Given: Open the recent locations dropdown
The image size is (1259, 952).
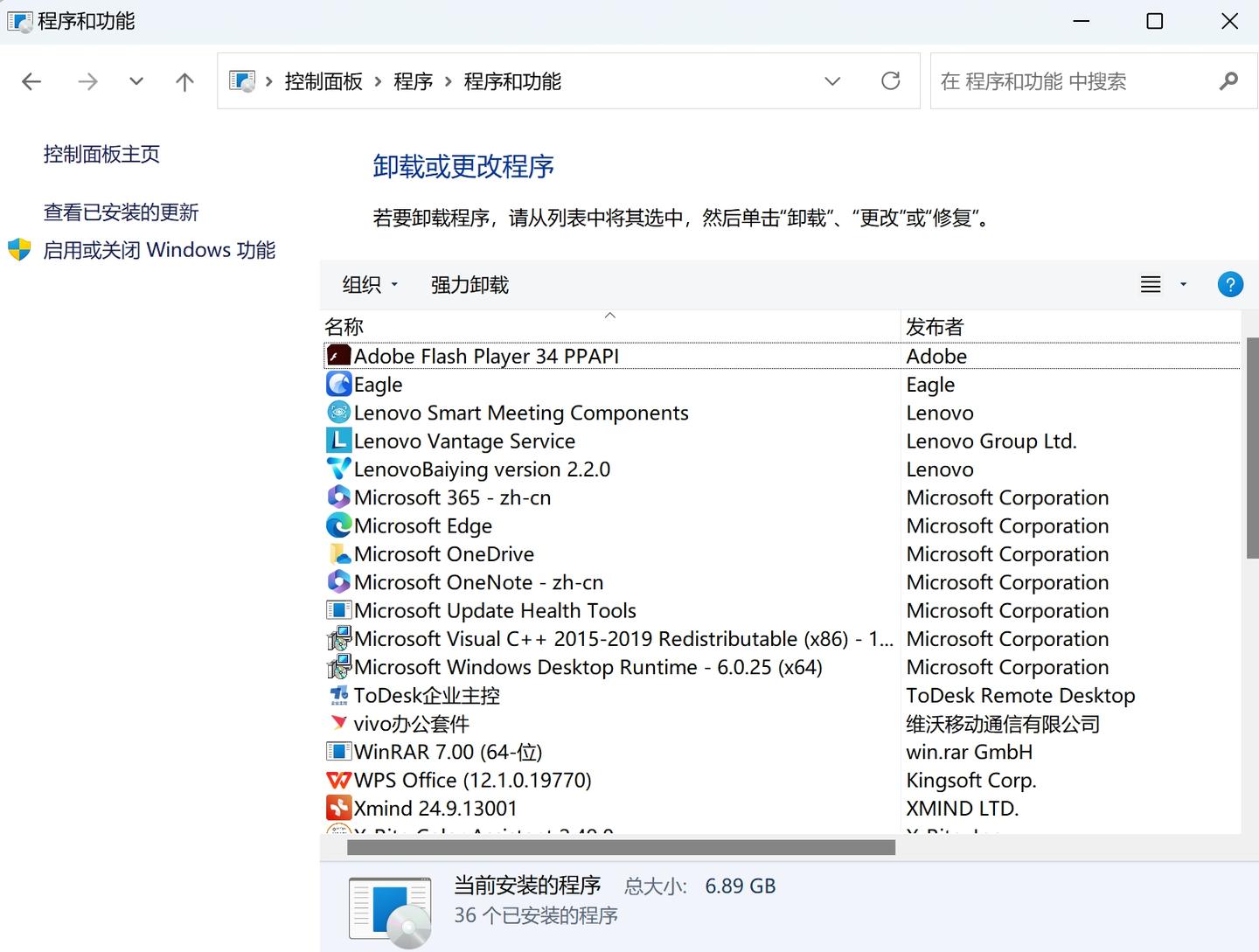Looking at the screenshot, I should click(x=136, y=82).
